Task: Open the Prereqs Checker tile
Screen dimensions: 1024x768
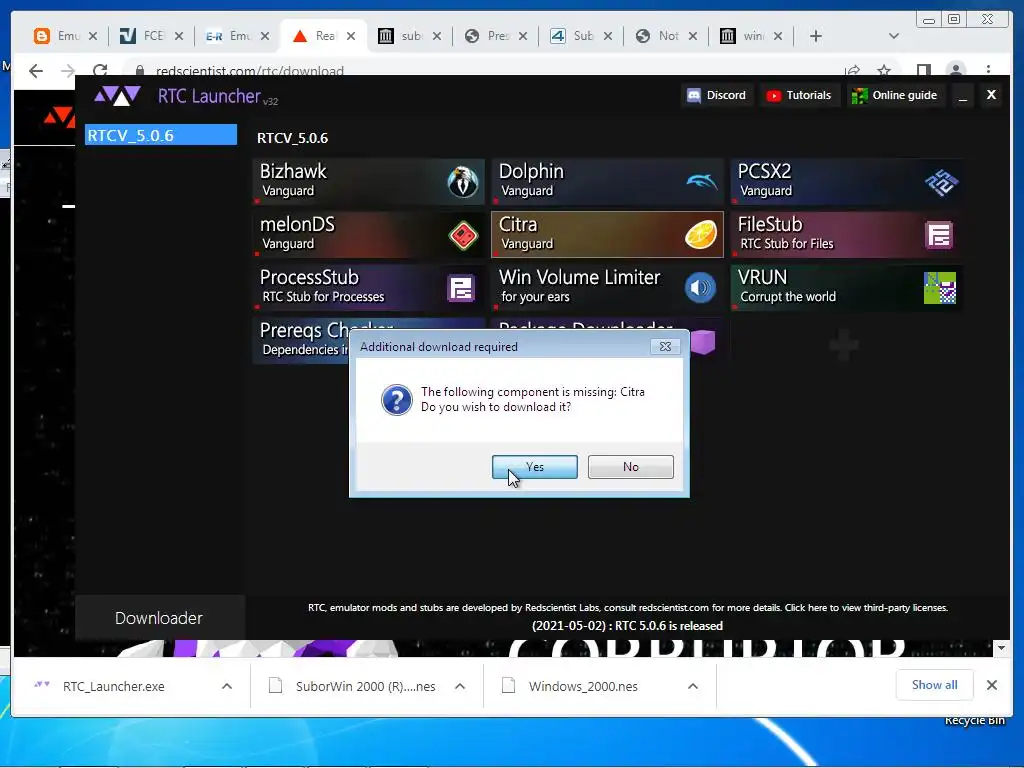Action: pos(300,340)
